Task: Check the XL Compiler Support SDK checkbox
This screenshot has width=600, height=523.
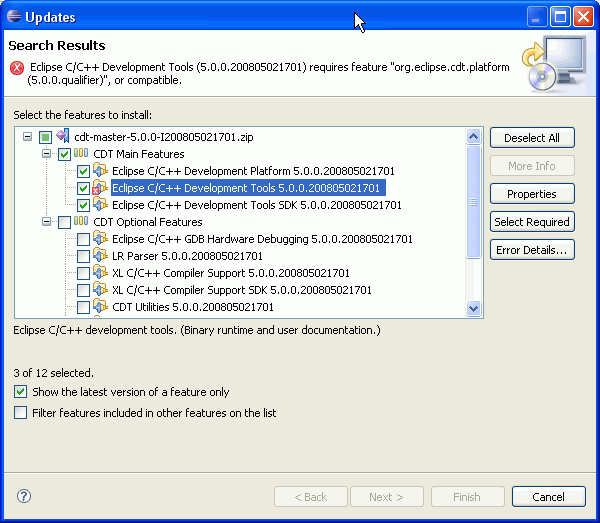Action: point(83,290)
